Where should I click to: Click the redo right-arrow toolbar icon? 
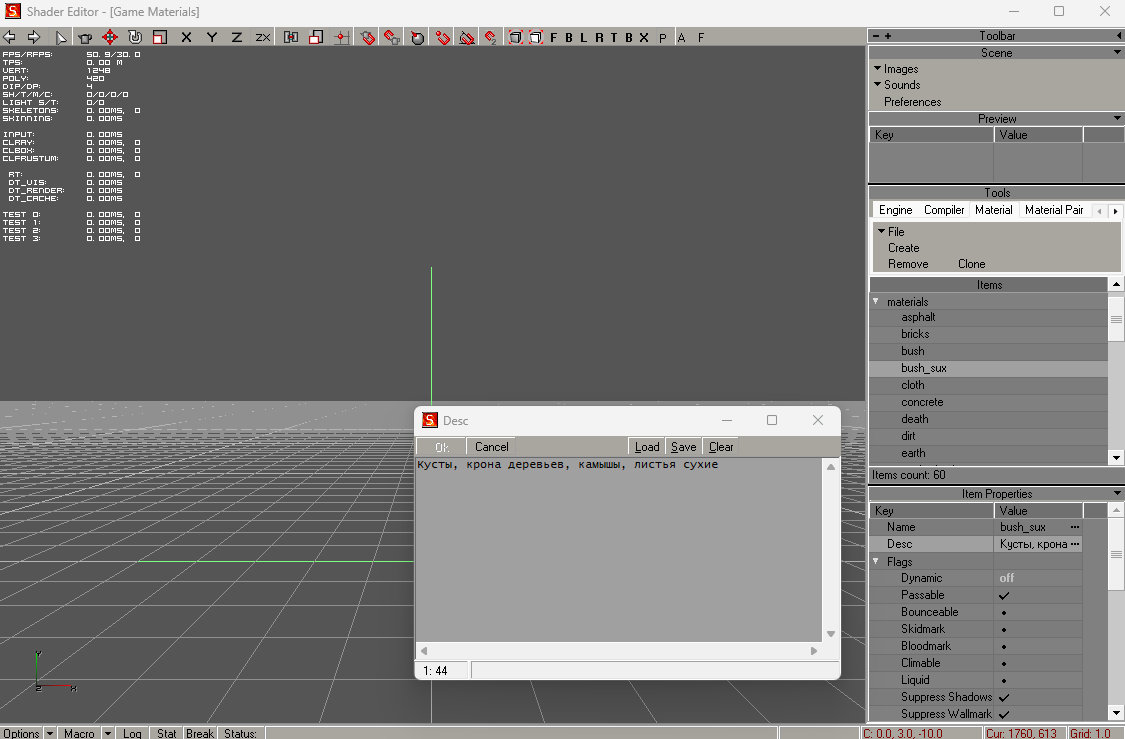point(33,37)
